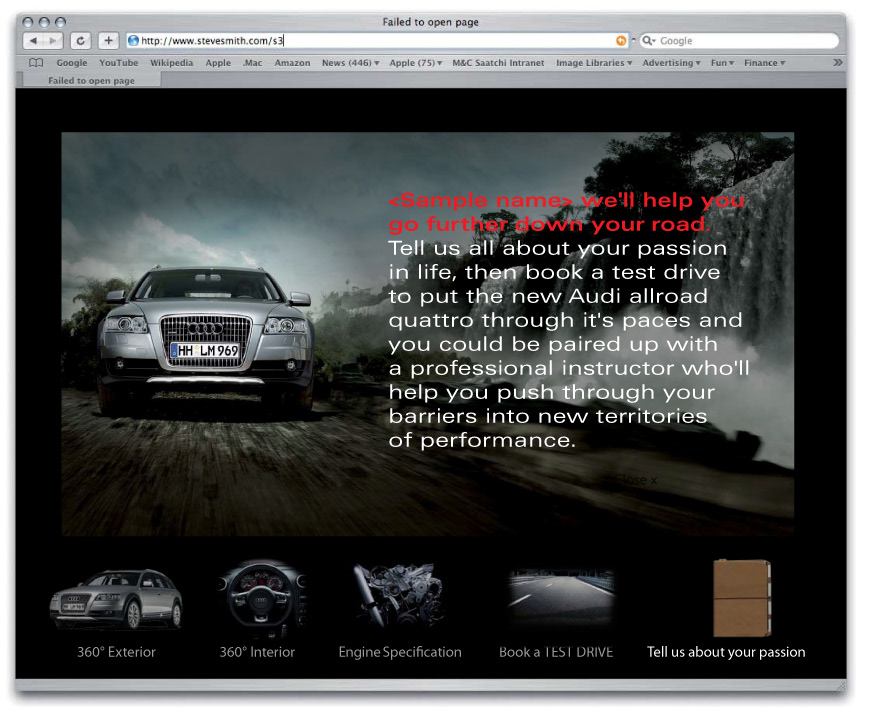Show all bookmarks with the book icon
The height and width of the screenshot is (708, 869).
pyautogui.click(x=36, y=63)
